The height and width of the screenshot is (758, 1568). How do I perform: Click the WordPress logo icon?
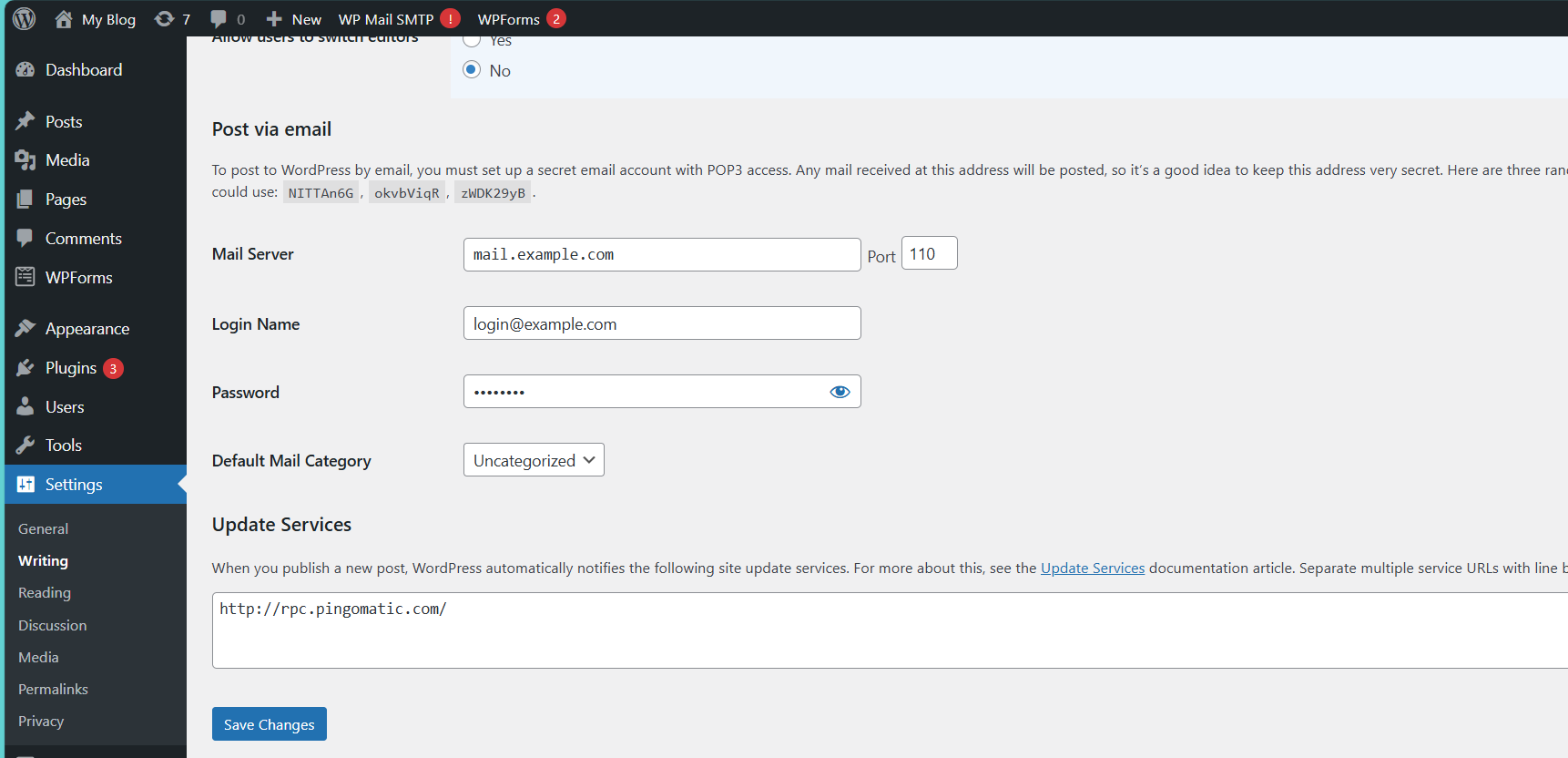tap(25, 18)
